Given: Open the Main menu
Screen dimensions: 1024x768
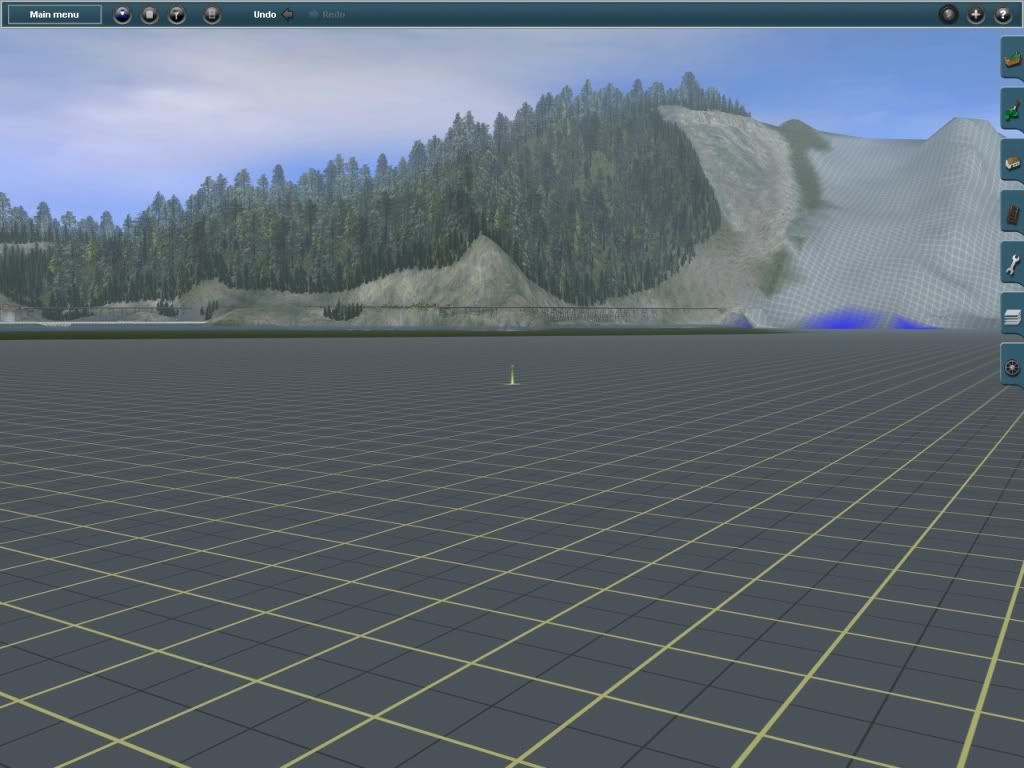Looking at the screenshot, I should pyautogui.click(x=54, y=14).
